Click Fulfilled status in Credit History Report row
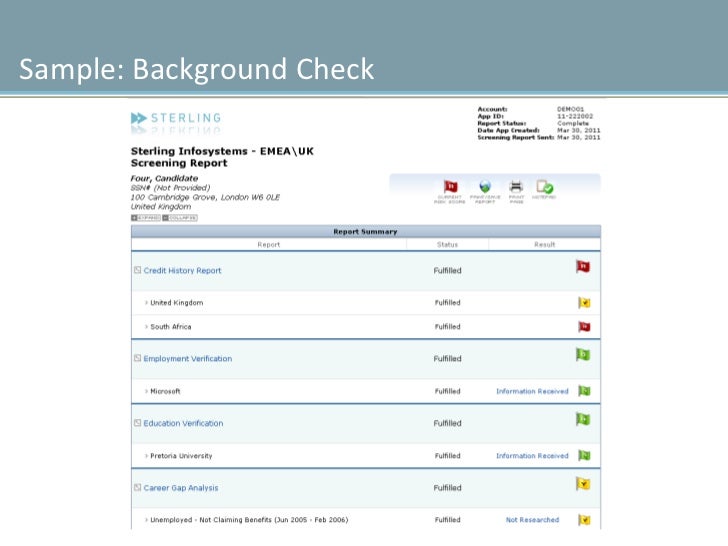The height and width of the screenshot is (546, 728). pyautogui.click(x=448, y=270)
